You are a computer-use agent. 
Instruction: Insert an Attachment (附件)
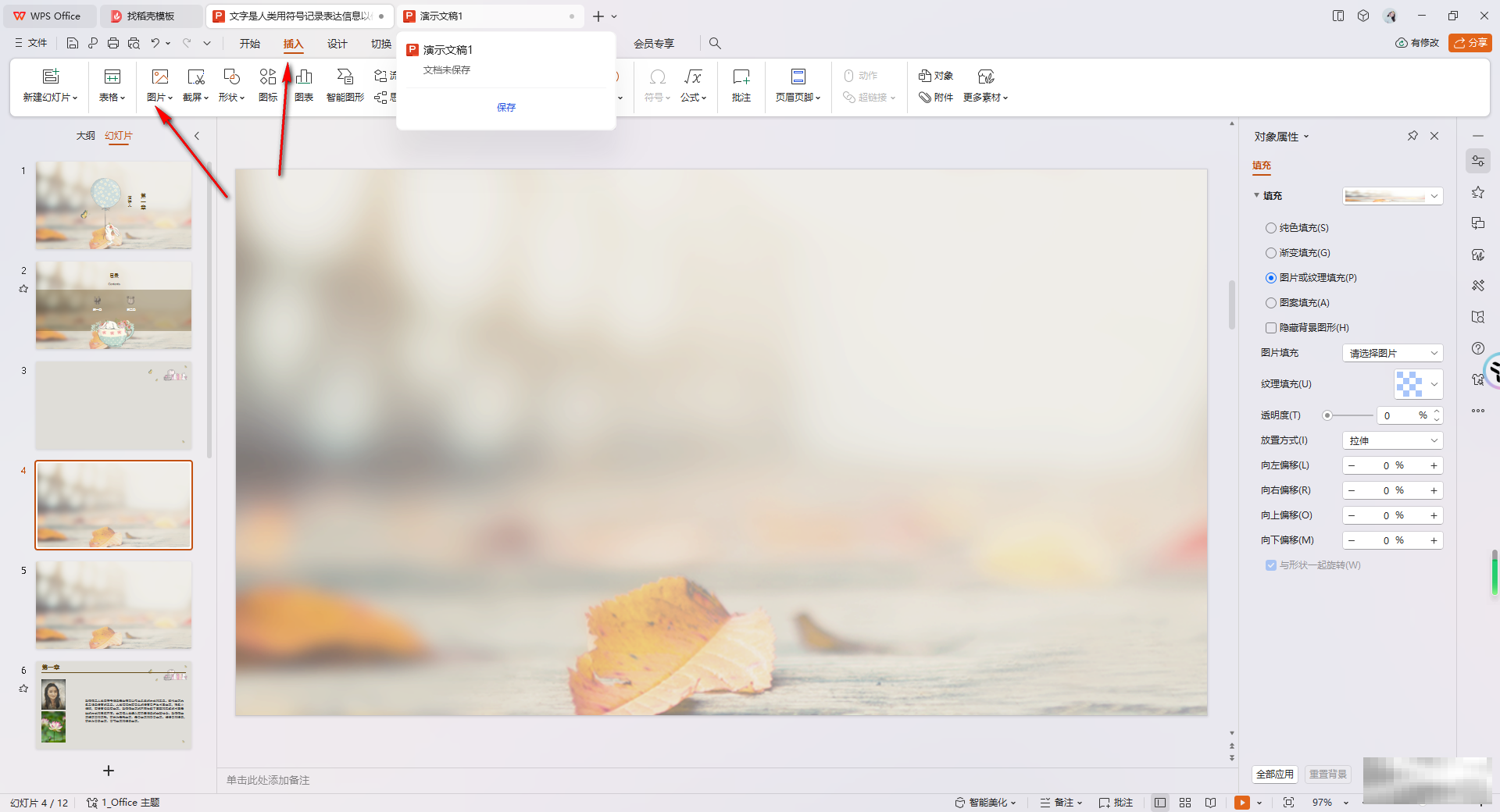(x=936, y=98)
